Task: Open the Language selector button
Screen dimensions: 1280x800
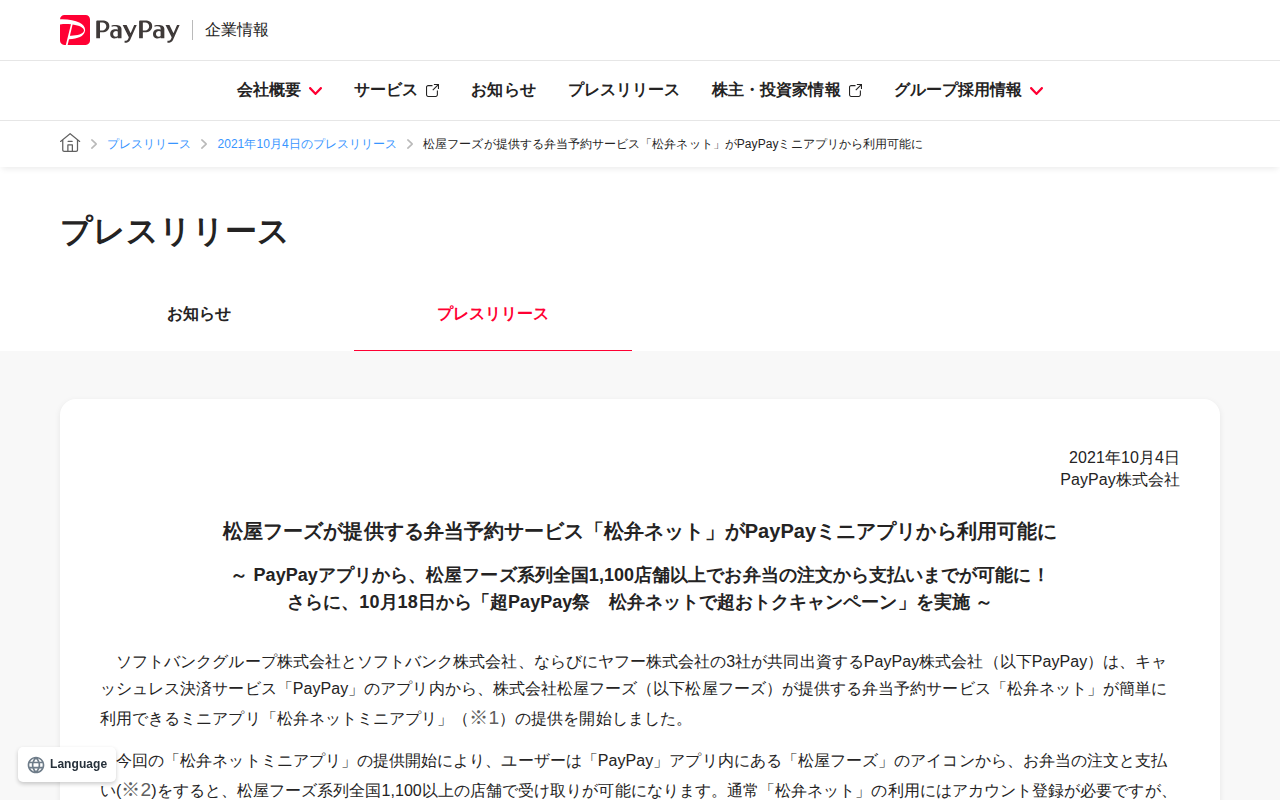Action: coord(67,764)
